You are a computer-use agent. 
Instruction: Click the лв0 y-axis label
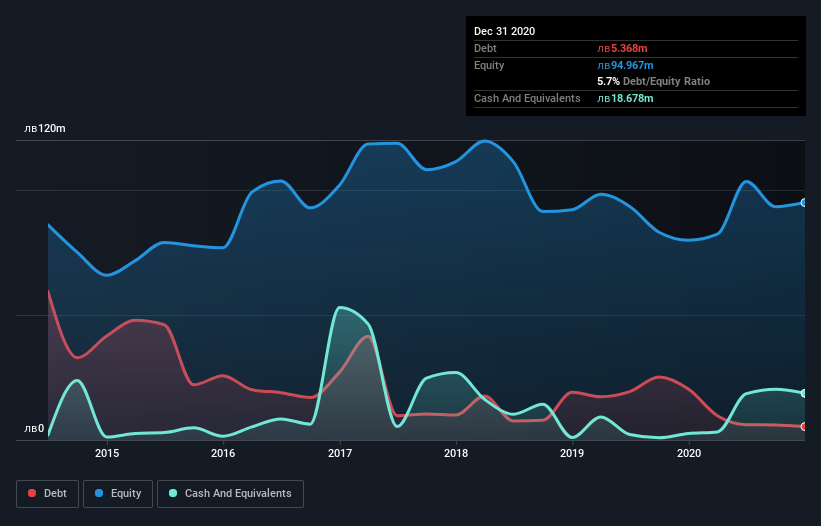click(34, 429)
